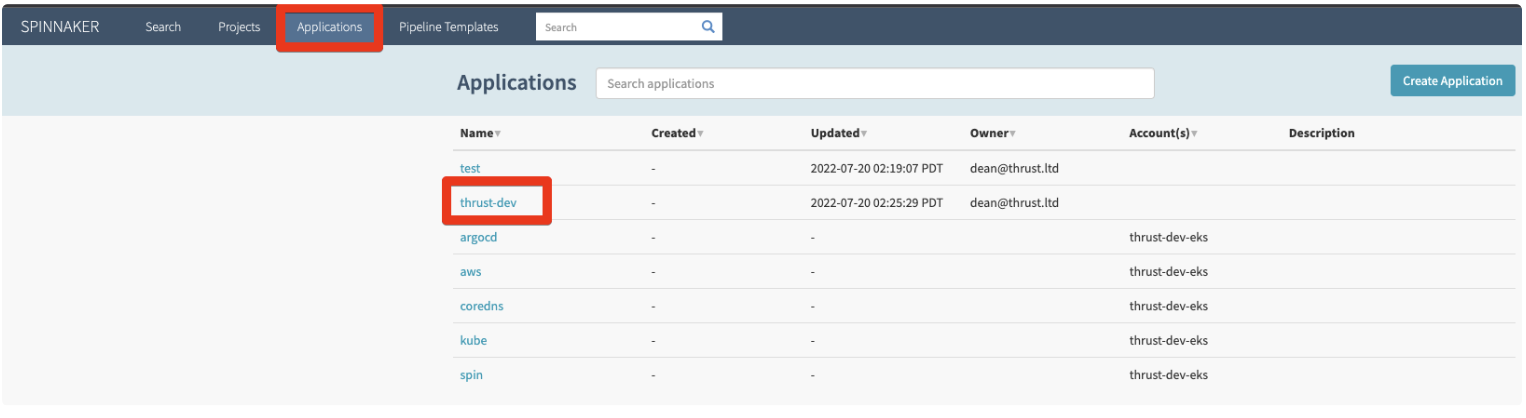Click dean@thrust.ltd owner in thrust-dev row
This screenshot has height=418, width=1526.
(x=1014, y=203)
